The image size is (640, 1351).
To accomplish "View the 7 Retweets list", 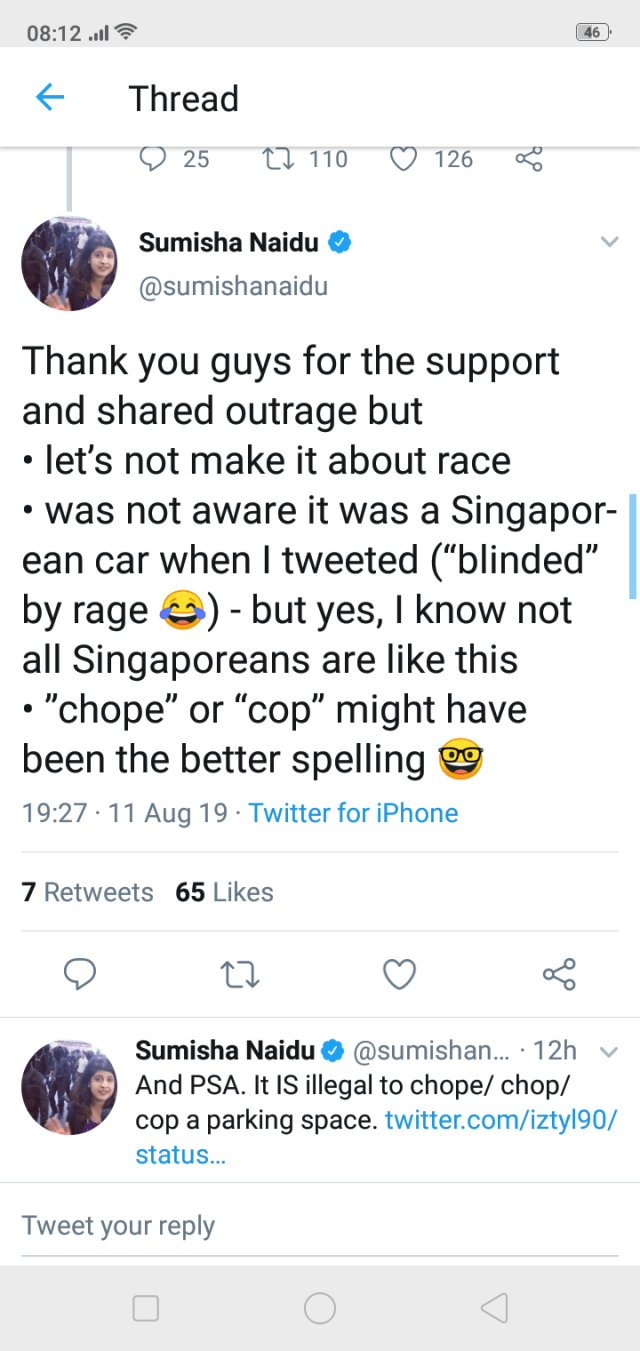I will coord(88,892).
